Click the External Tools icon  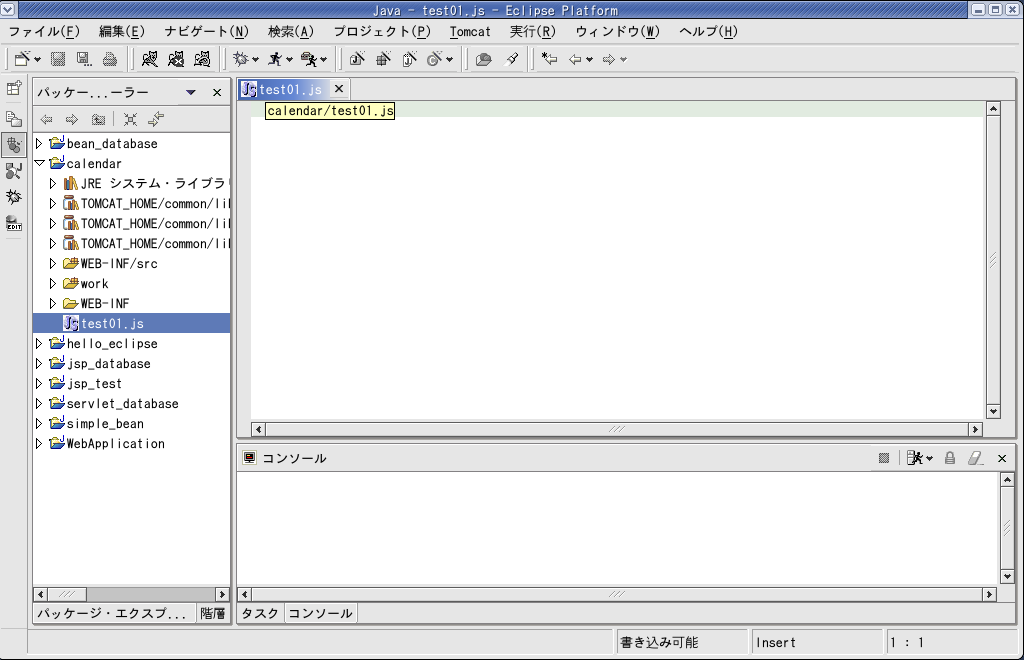[x=309, y=59]
